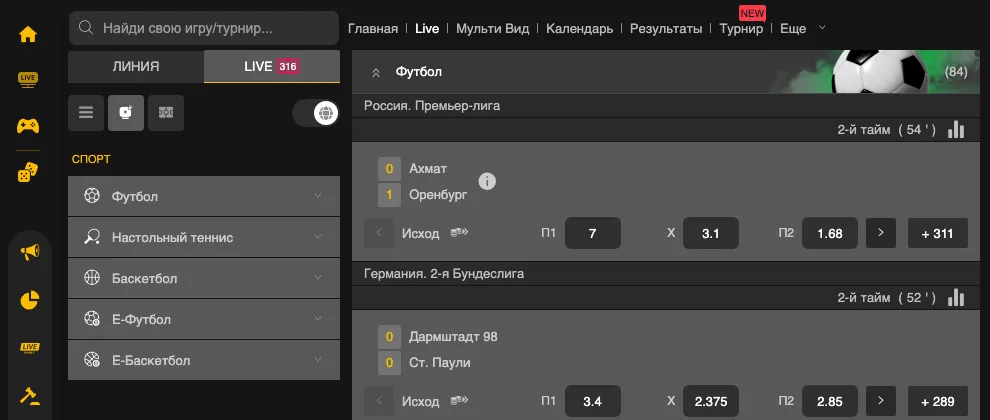The height and width of the screenshot is (420, 990).
Task: Open Германия. 2-я Бундеслига league heading
Action: [444, 273]
